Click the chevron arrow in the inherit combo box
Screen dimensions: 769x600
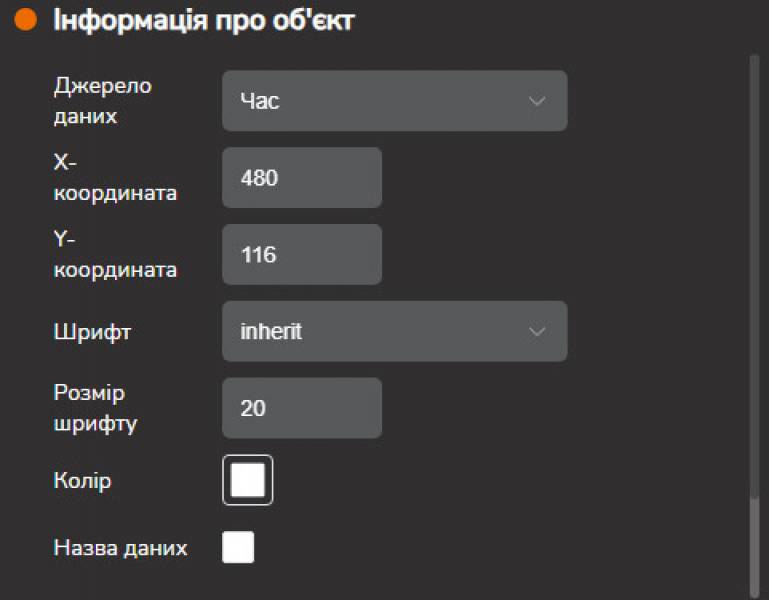pyautogui.click(x=537, y=331)
